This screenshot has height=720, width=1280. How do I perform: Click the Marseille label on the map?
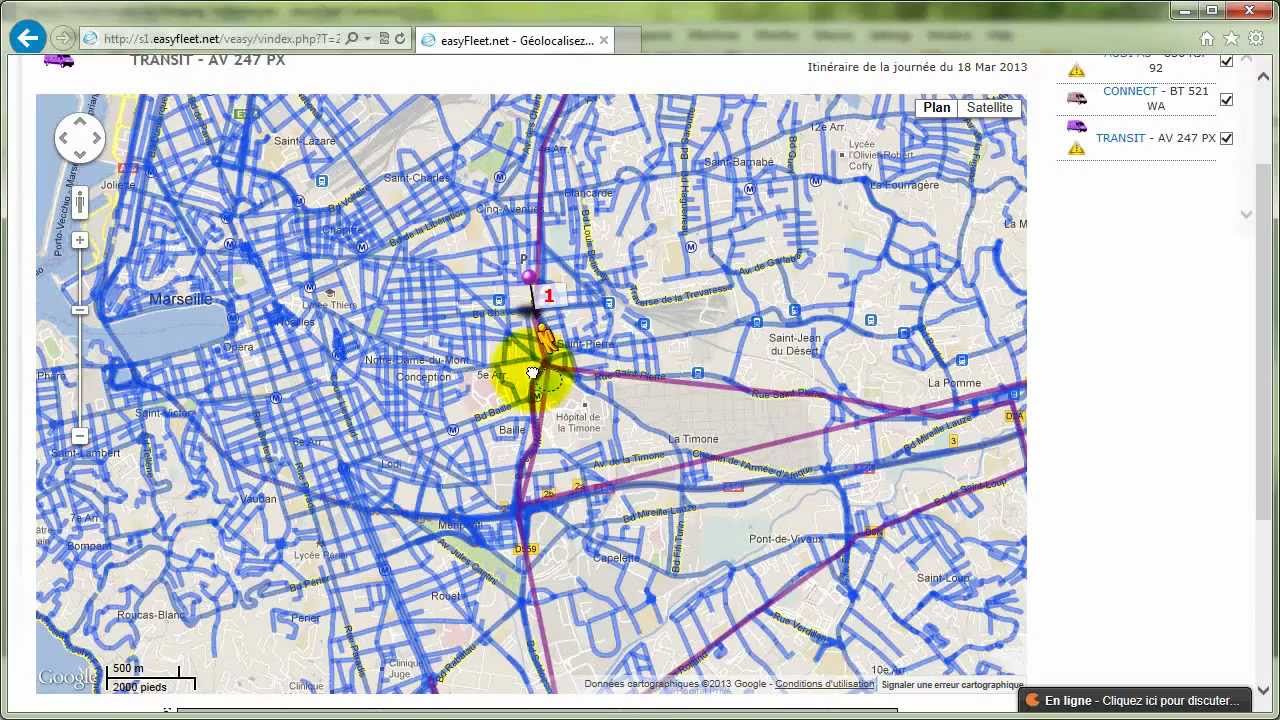coord(180,299)
